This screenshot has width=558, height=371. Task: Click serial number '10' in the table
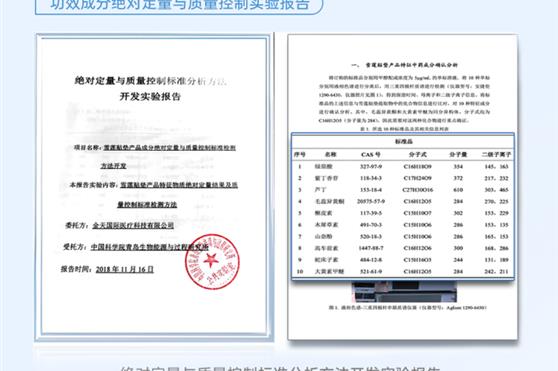click(300, 271)
